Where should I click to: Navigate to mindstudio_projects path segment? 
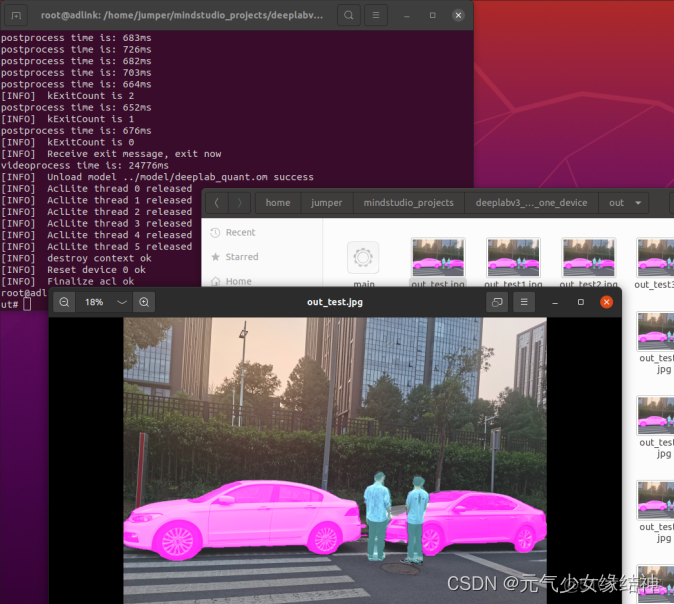tap(408, 203)
